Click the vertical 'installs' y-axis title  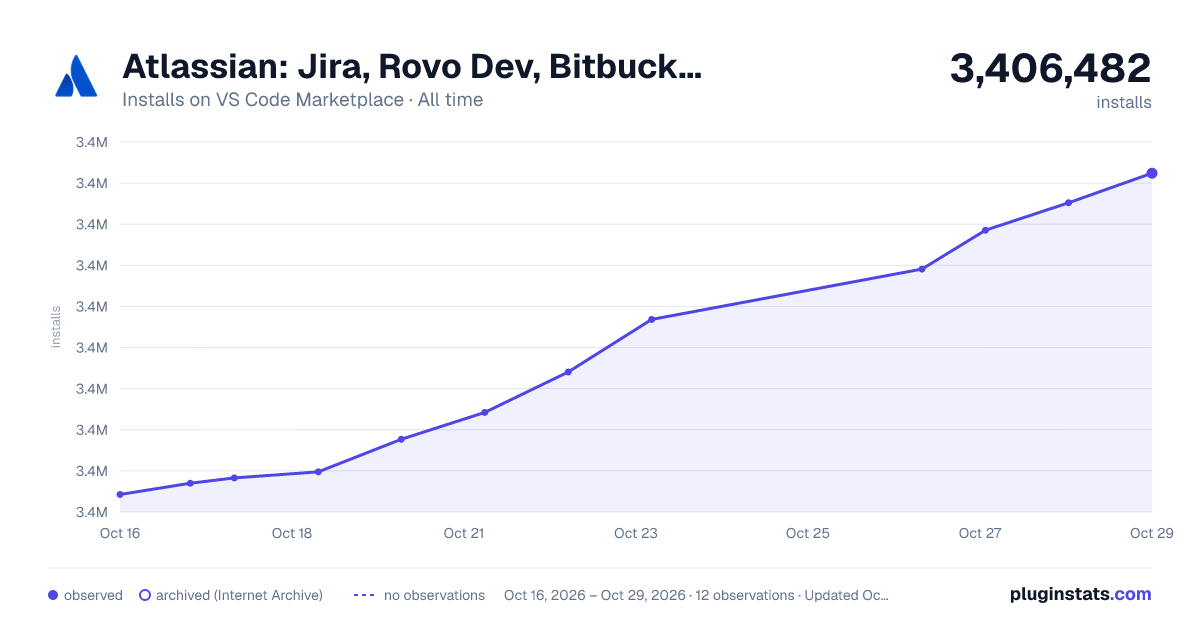[56, 327]
